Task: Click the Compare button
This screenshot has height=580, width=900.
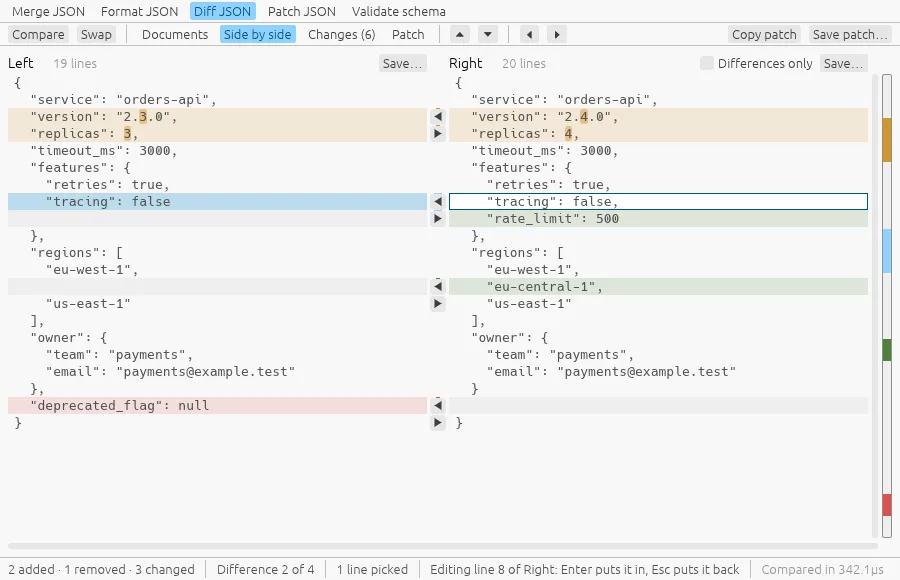Action: click(38, 34)
